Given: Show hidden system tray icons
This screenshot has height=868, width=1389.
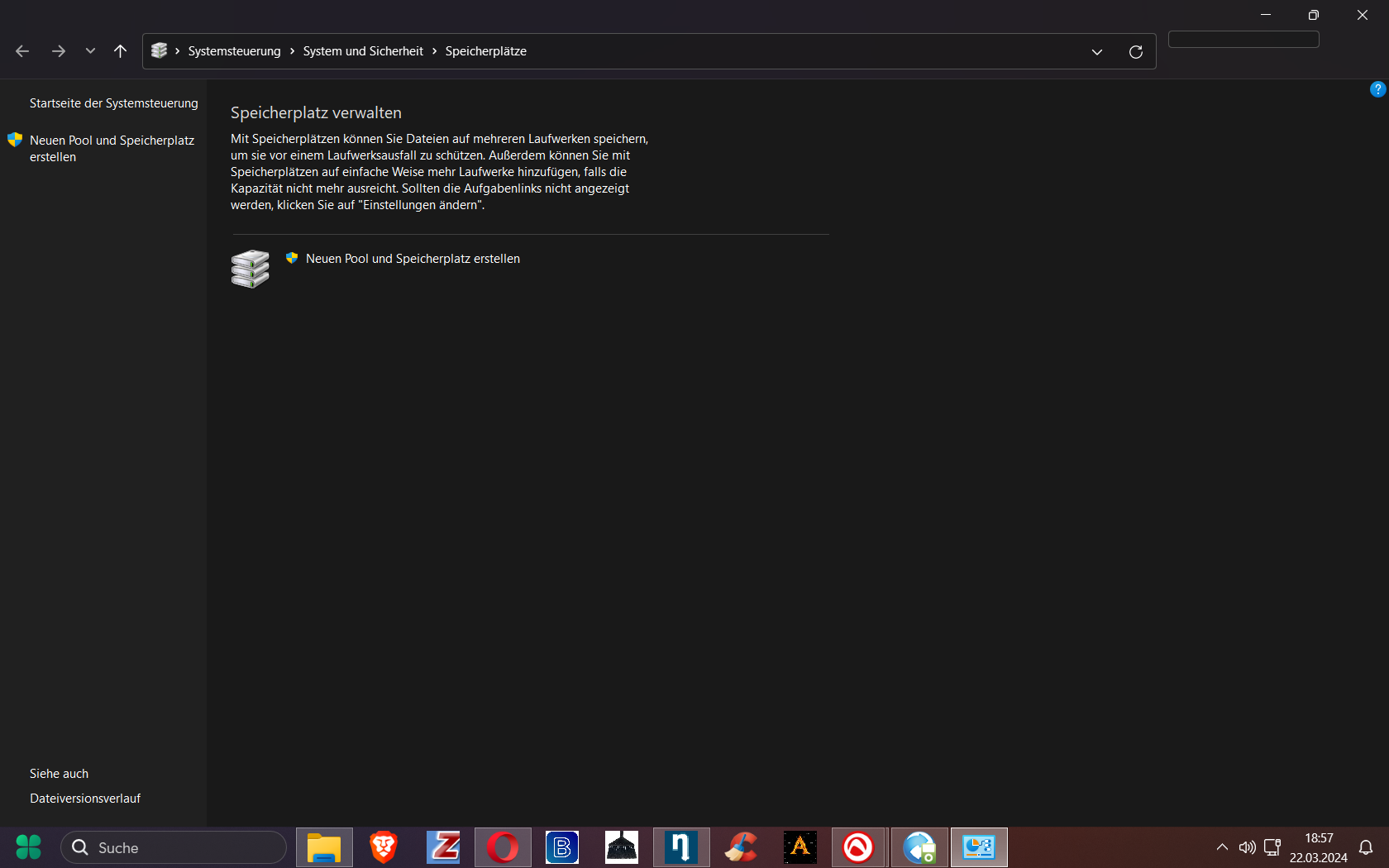Looking at the screenshot, I should click(x=1221, y=847).
